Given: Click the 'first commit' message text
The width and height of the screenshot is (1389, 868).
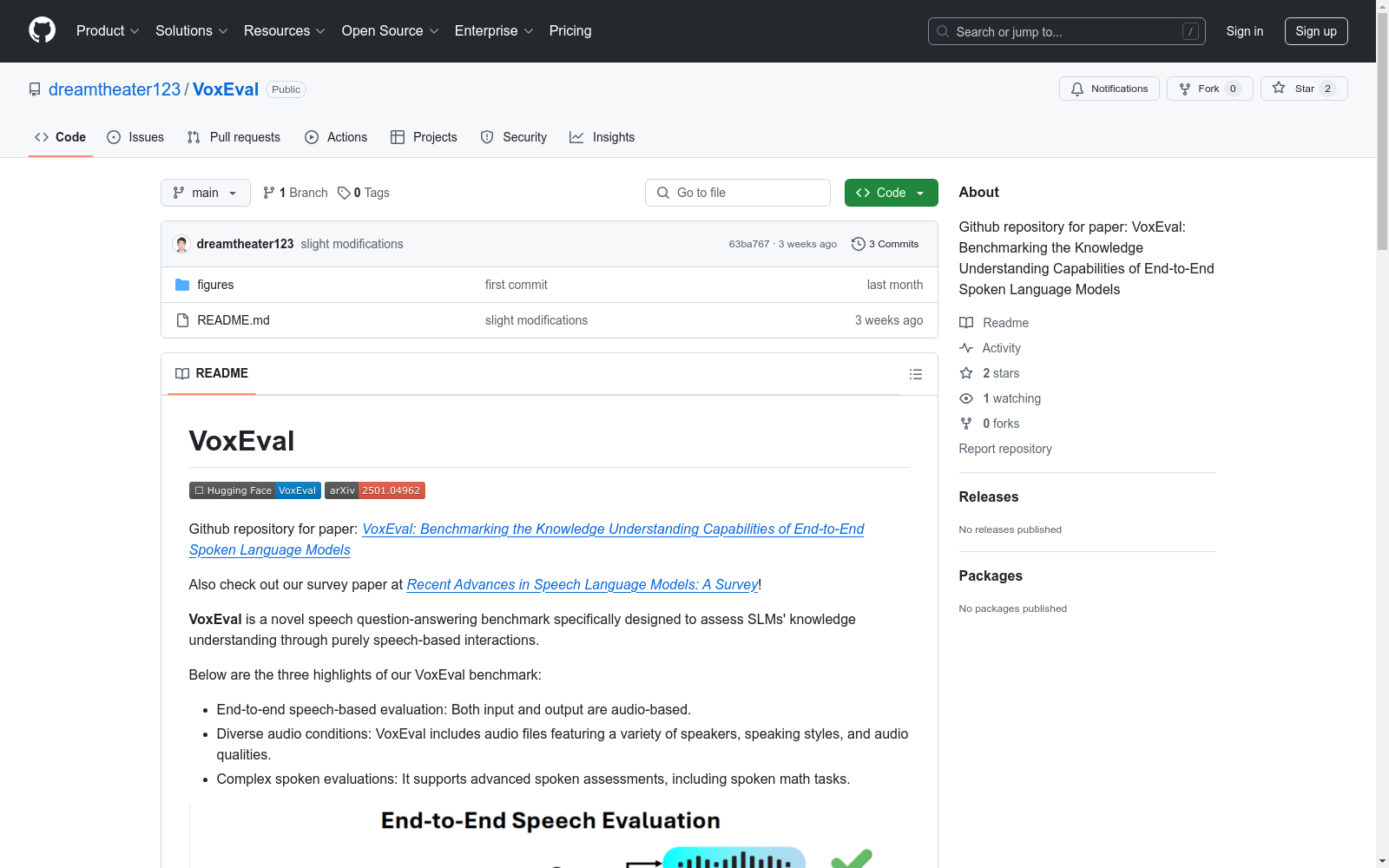Looking at the screenshot, I should [x=517, y=285].
